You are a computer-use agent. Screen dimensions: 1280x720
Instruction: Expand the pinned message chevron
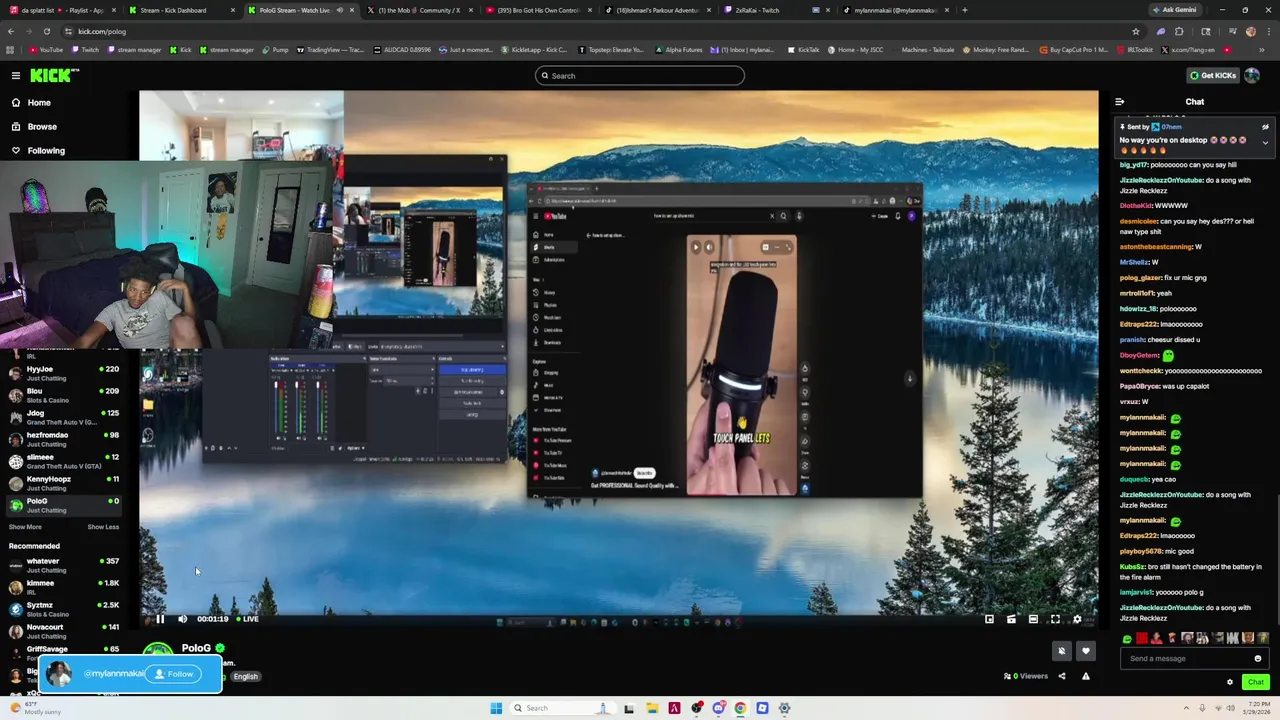point(1265,143)
